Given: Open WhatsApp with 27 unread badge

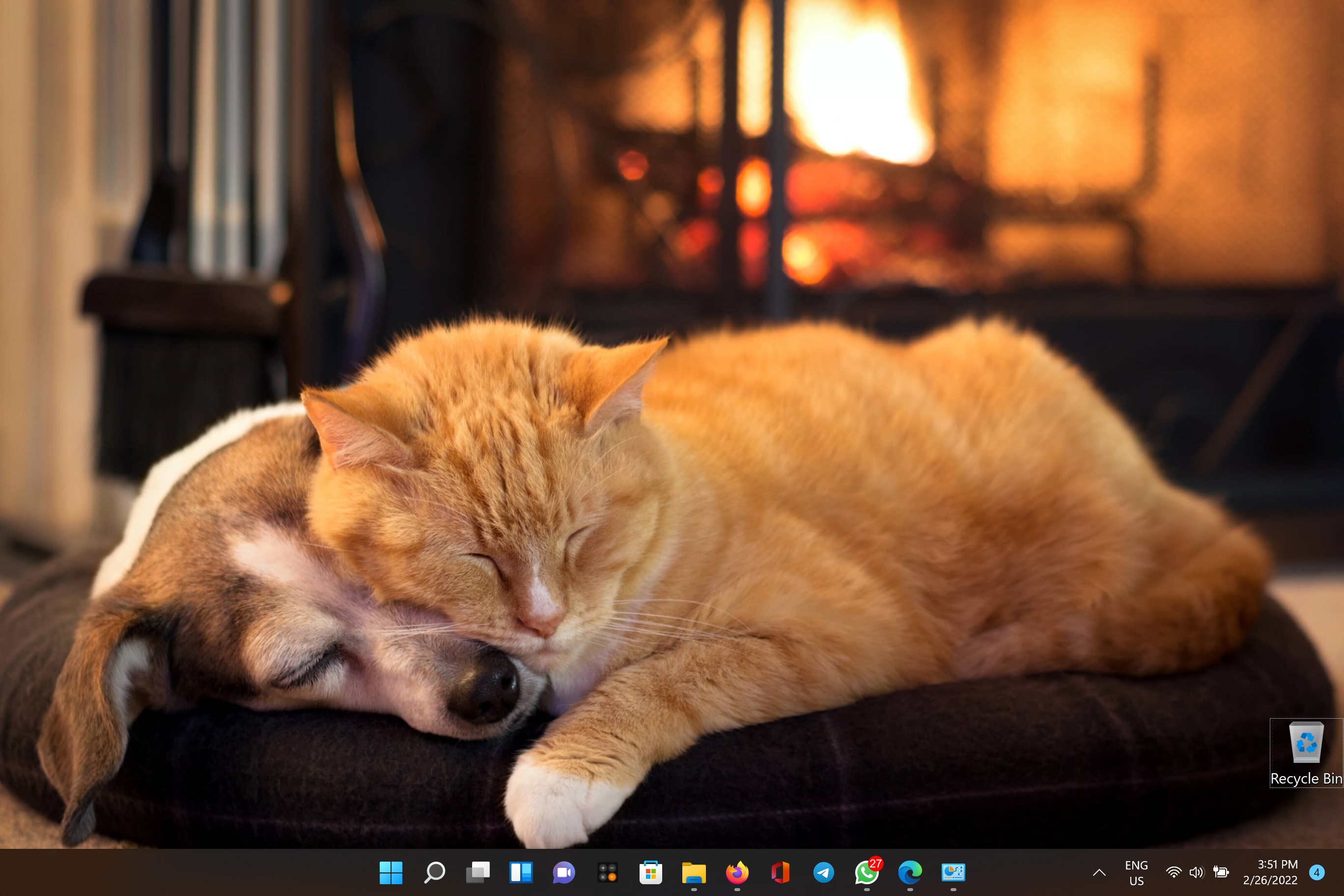Looking at the screenshot, I should click(x=867, y=872).
